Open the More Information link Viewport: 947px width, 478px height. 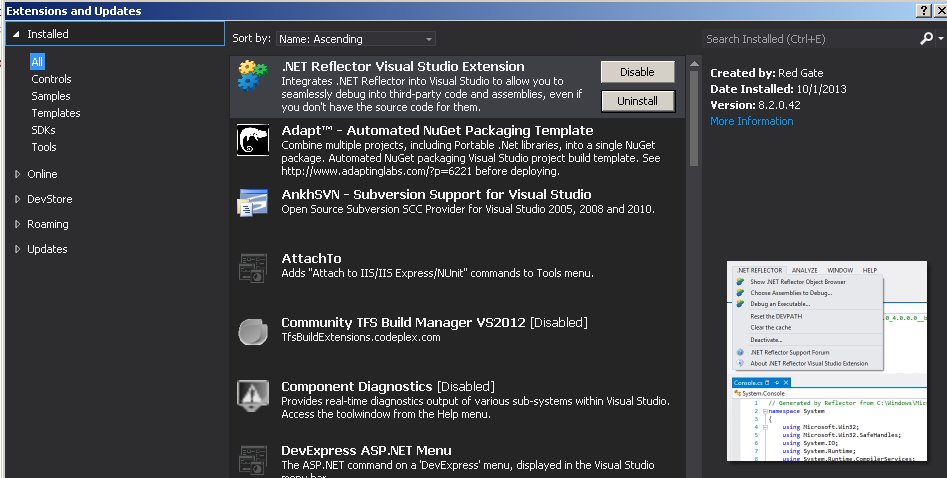[751, 121]
